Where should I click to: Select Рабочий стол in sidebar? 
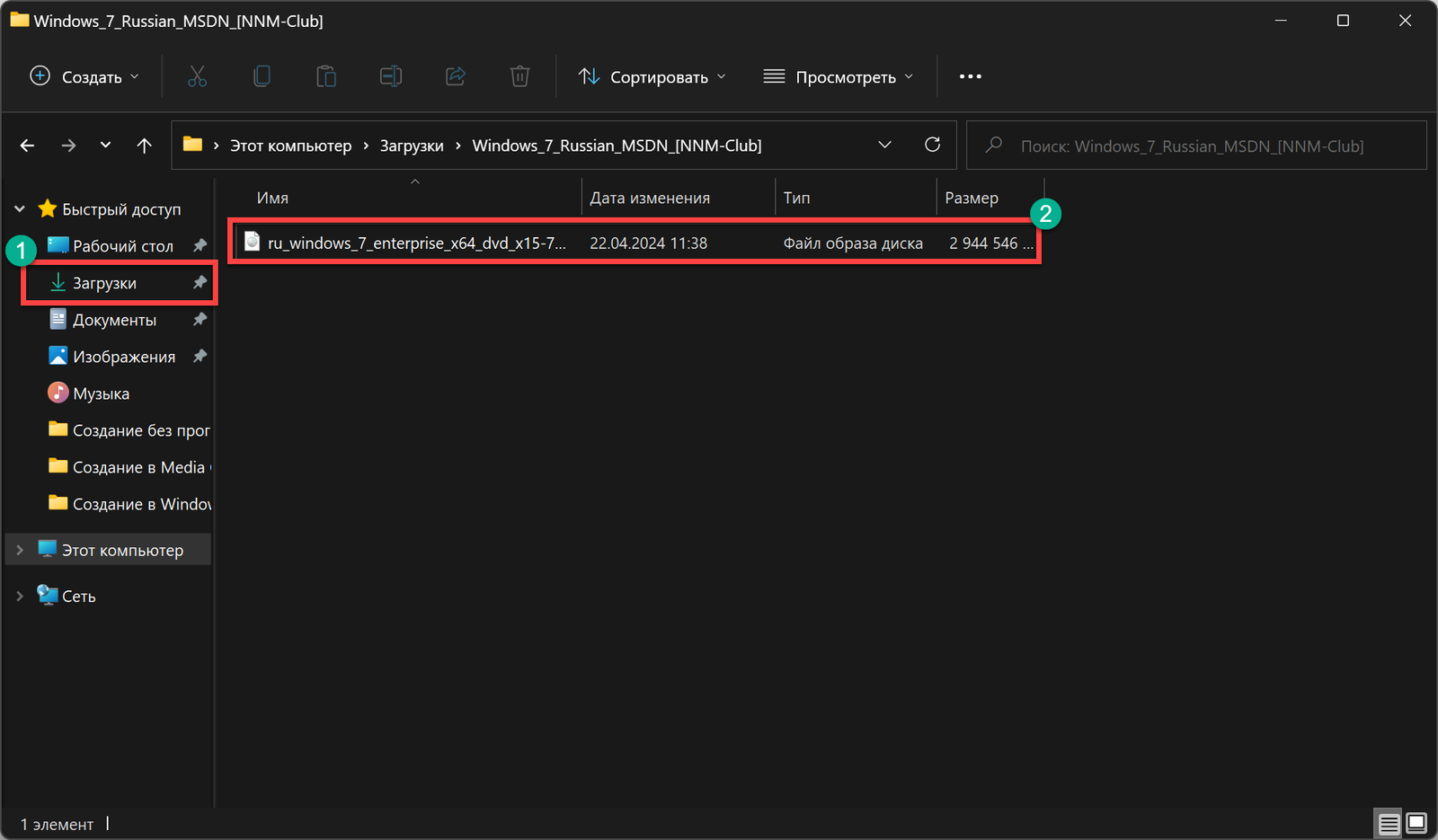click(x=123, y=245)
